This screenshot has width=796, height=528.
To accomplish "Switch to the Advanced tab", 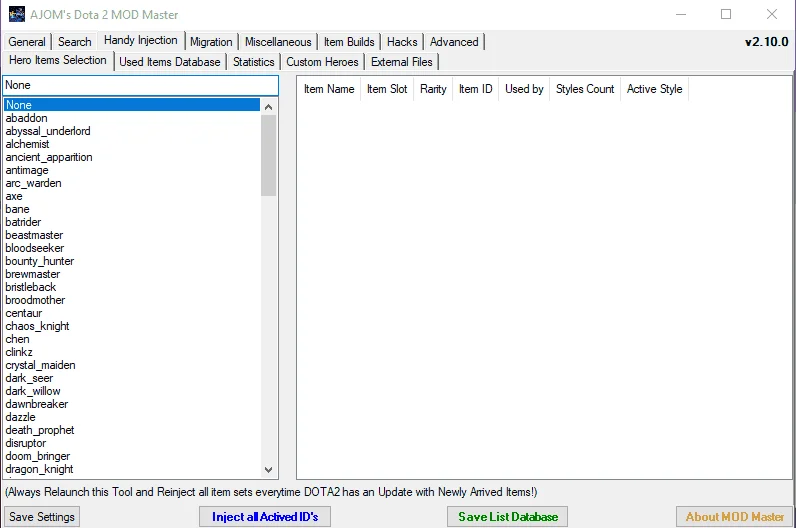I will 454,42.
